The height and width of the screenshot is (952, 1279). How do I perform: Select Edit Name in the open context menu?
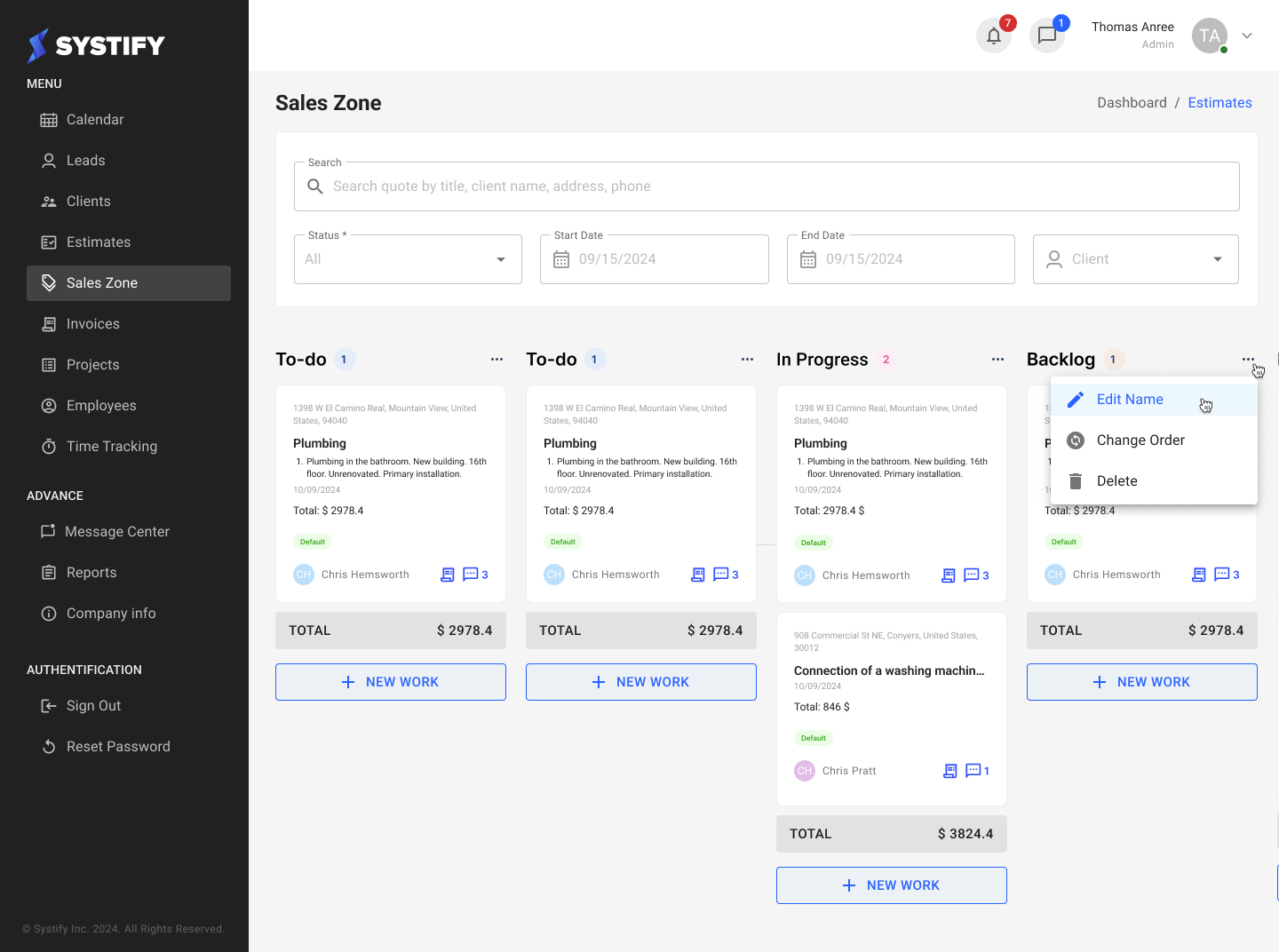[x=1130, y=399]
